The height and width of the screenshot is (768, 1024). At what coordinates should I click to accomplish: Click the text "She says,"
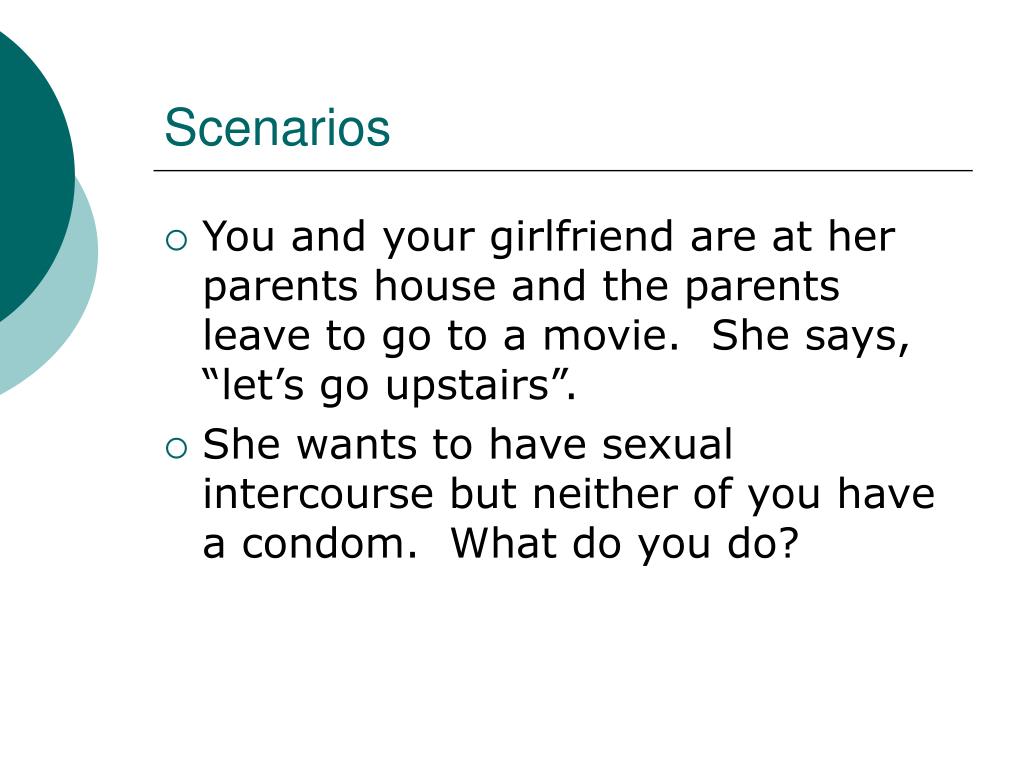pyautogui.click(x=810, y=337)
